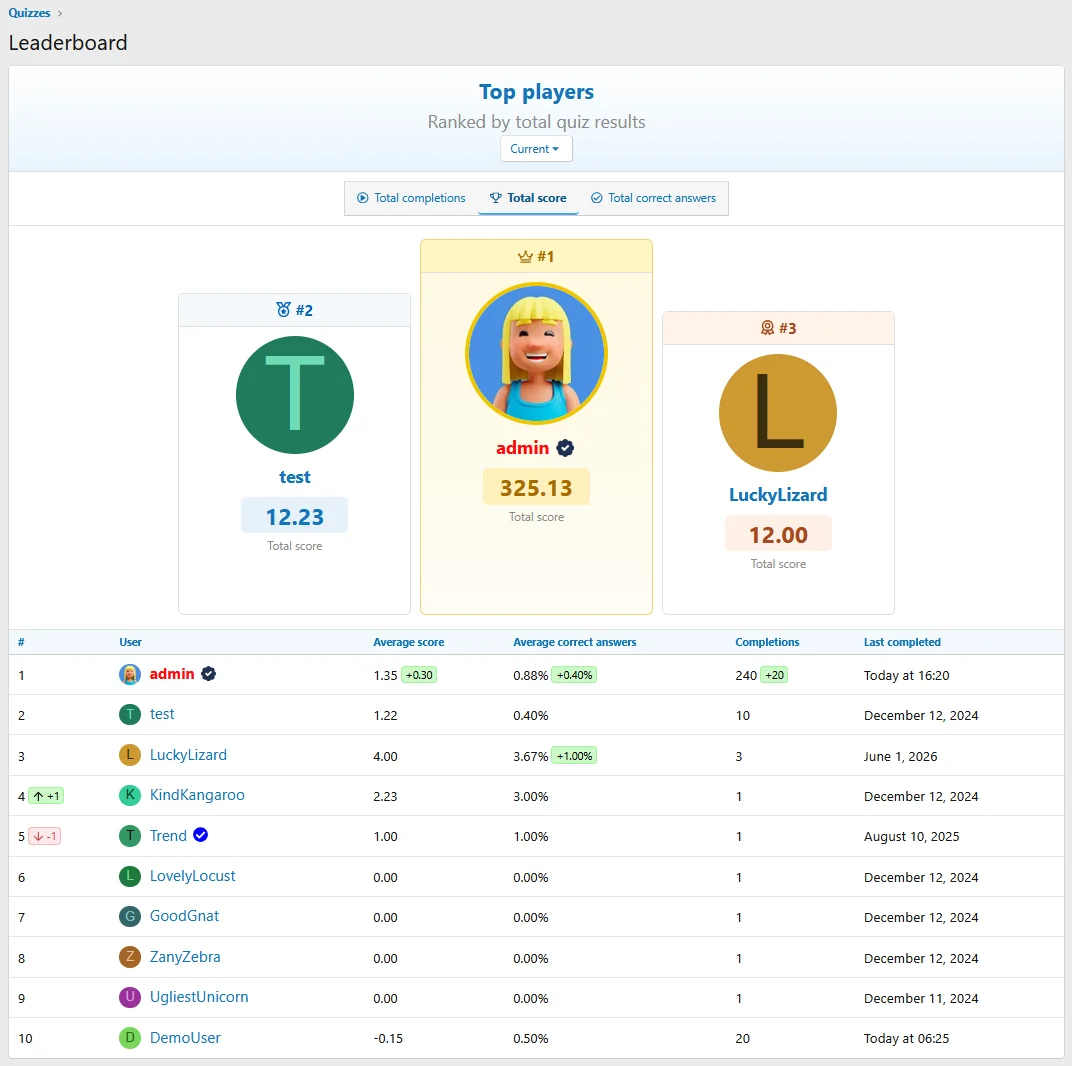Viewport: 1072px width, 1066px height.
Task: Click the +0.40% correct answers badge
Action: [x=574, y=675]
